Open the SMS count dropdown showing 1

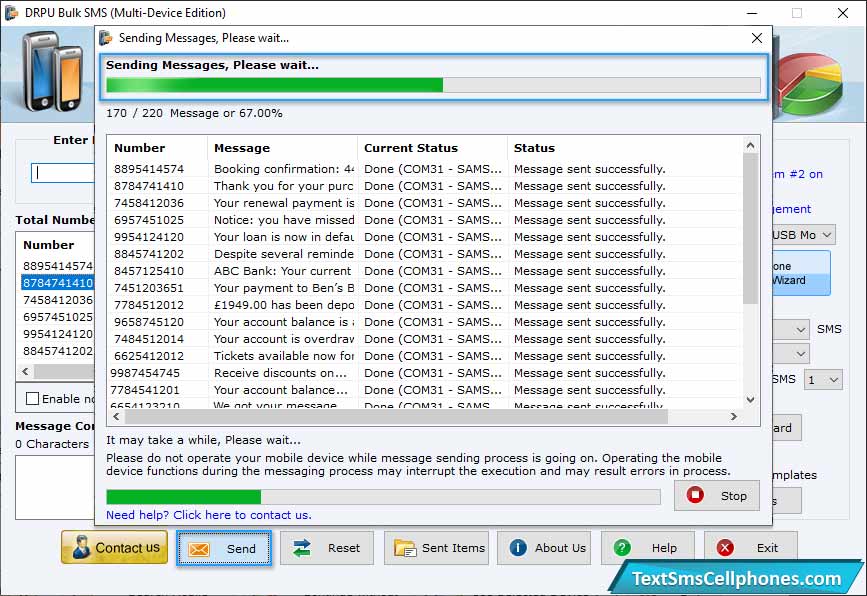pos(823,380)
